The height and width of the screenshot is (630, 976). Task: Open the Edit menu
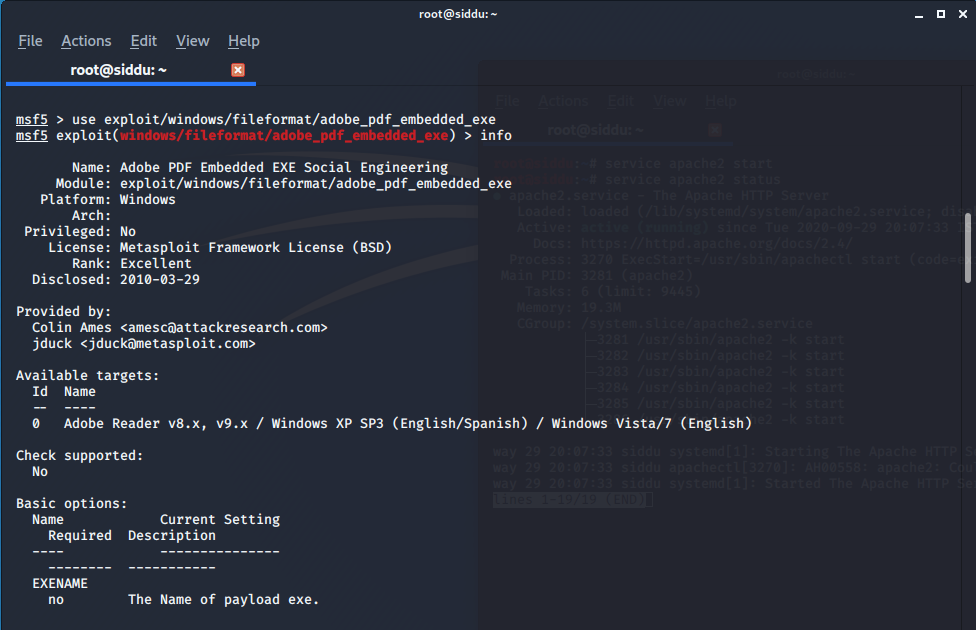click(144, 41)
